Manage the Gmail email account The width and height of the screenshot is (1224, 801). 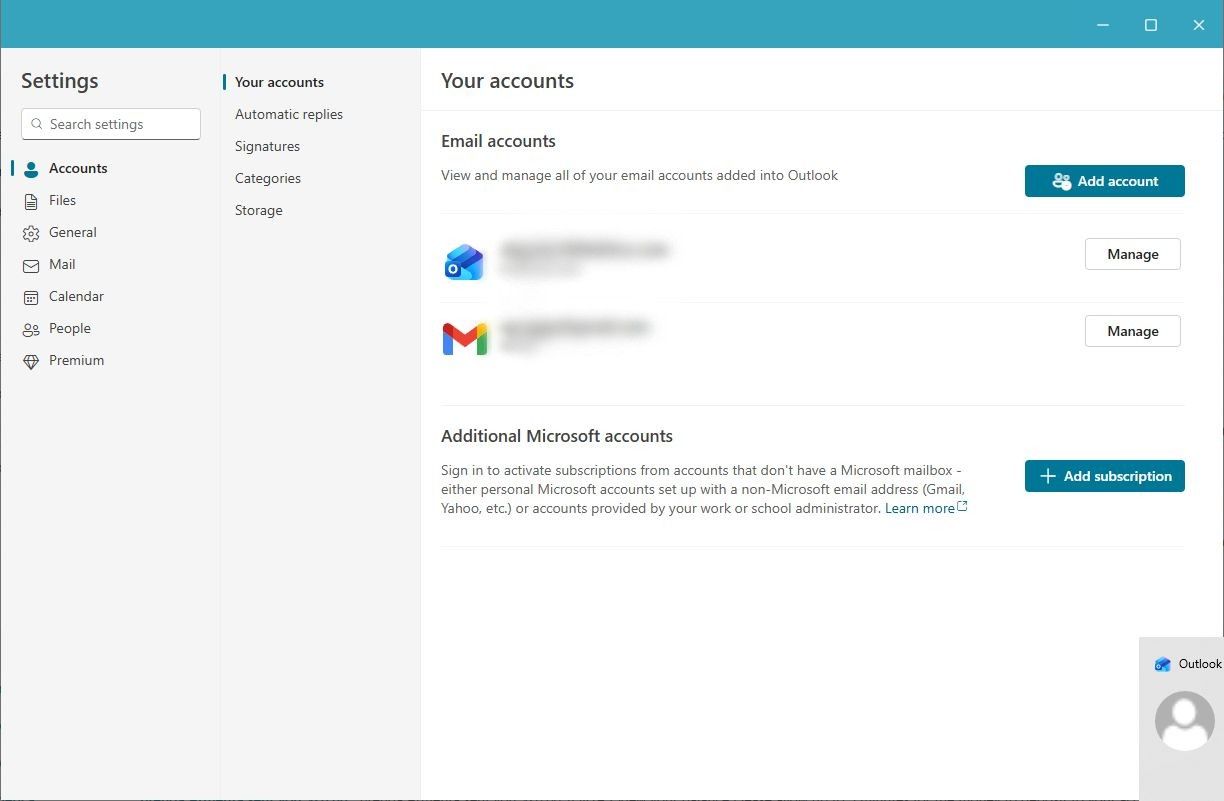1132,331
